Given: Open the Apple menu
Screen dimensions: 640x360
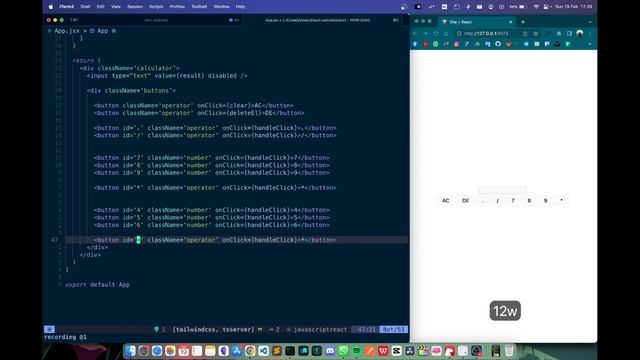Looking at the screenshot, I should coord(51,7).
